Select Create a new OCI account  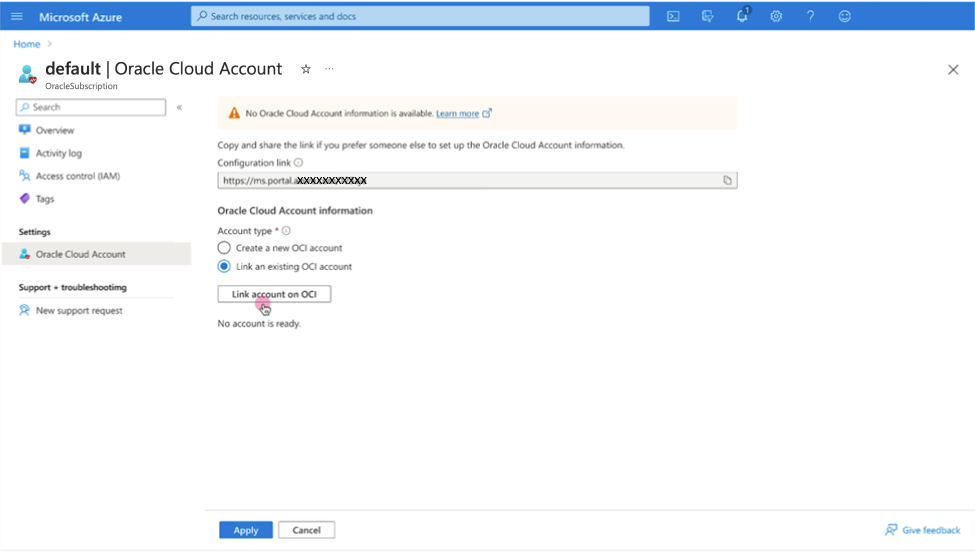coord(224,248)
